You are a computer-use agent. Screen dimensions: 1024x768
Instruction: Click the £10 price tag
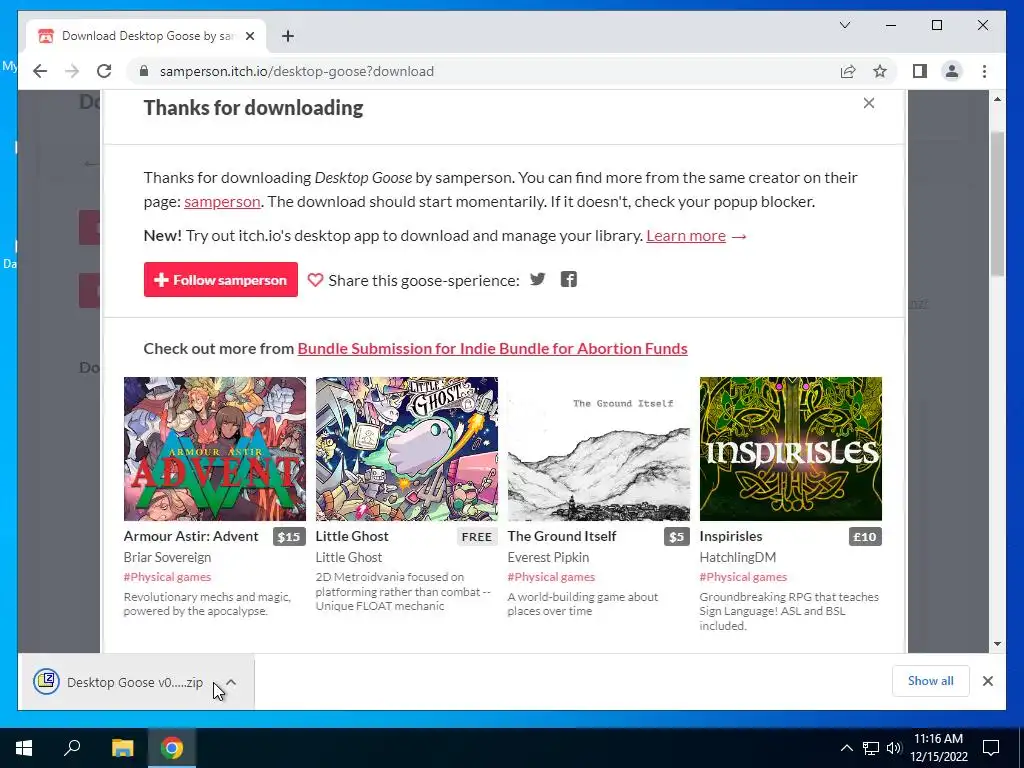pos(865,537)
